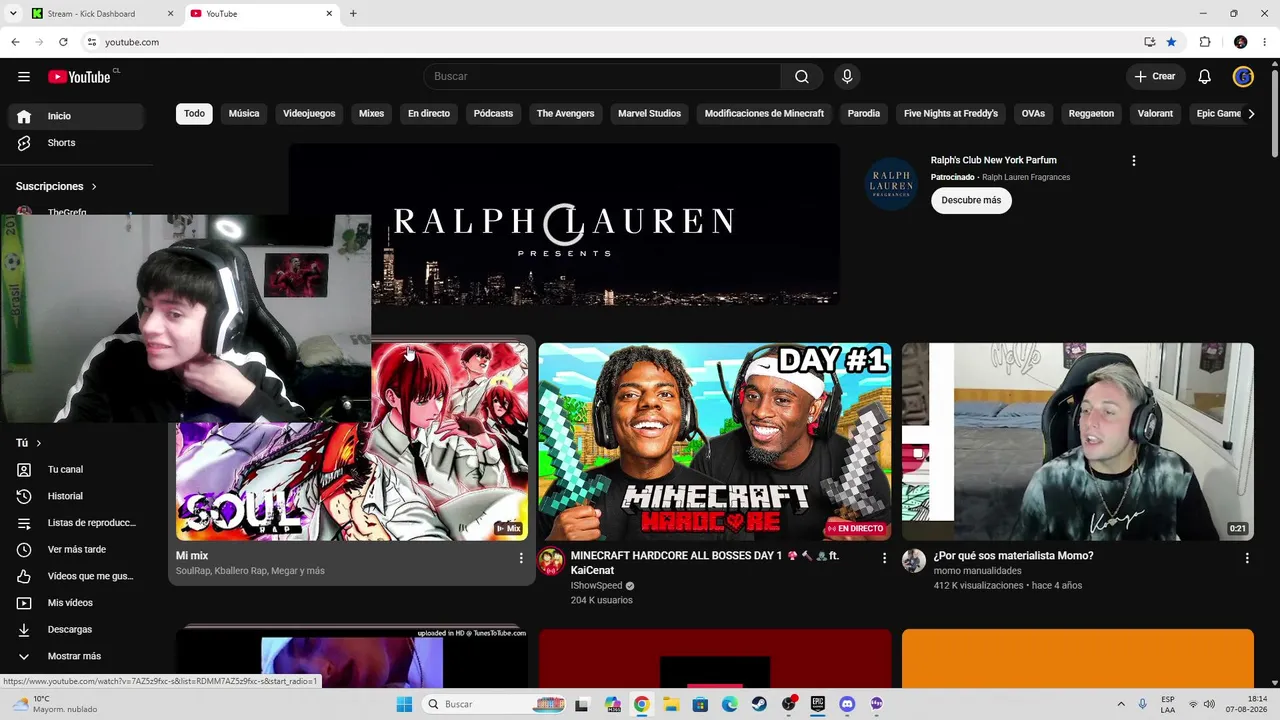Select the Todo filter chip
Viewport: 1280px width, 720px height.
coord(194,114)
